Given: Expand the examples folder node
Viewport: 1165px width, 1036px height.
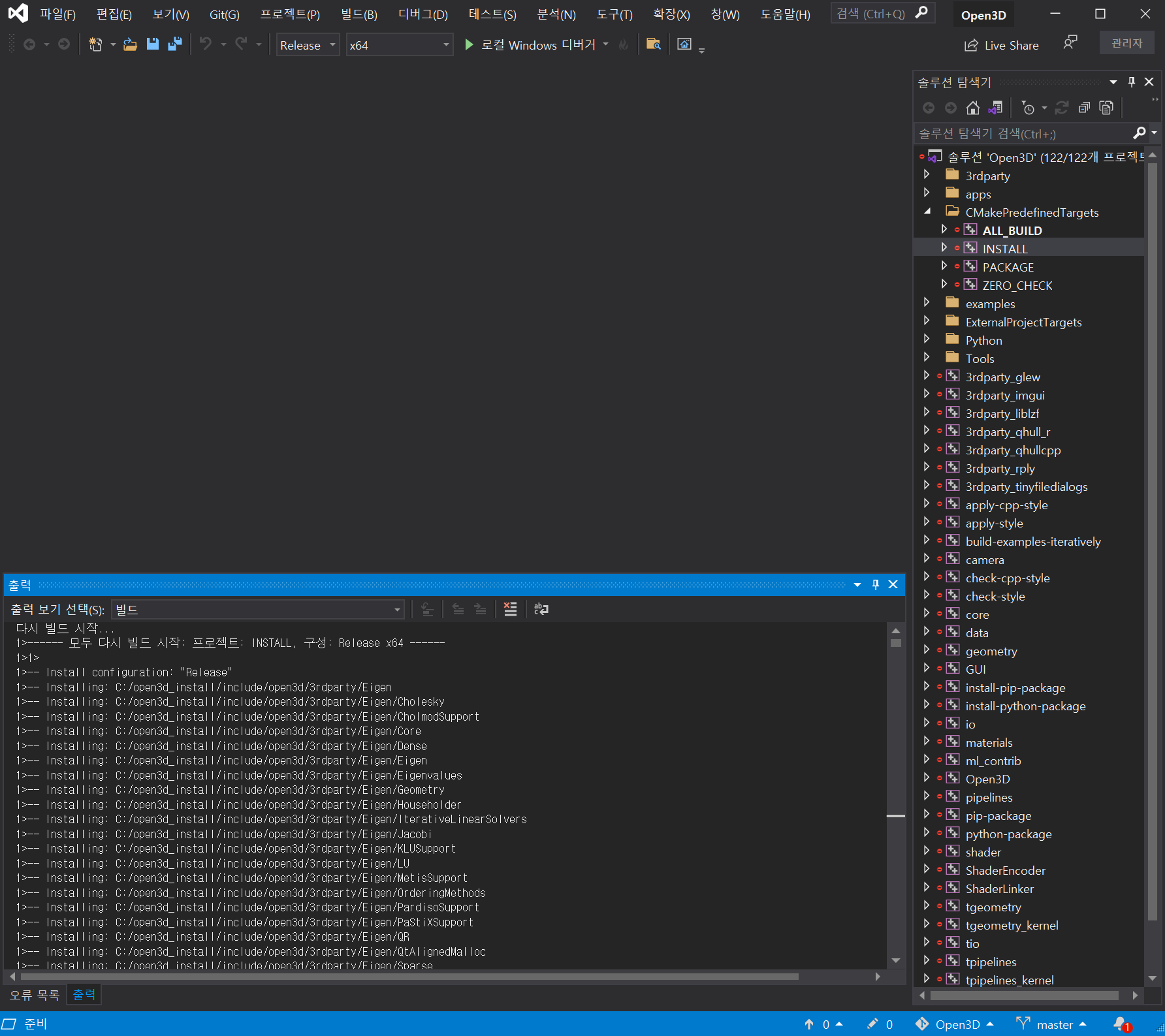Looking at the screenshot, I should (927, 303).
